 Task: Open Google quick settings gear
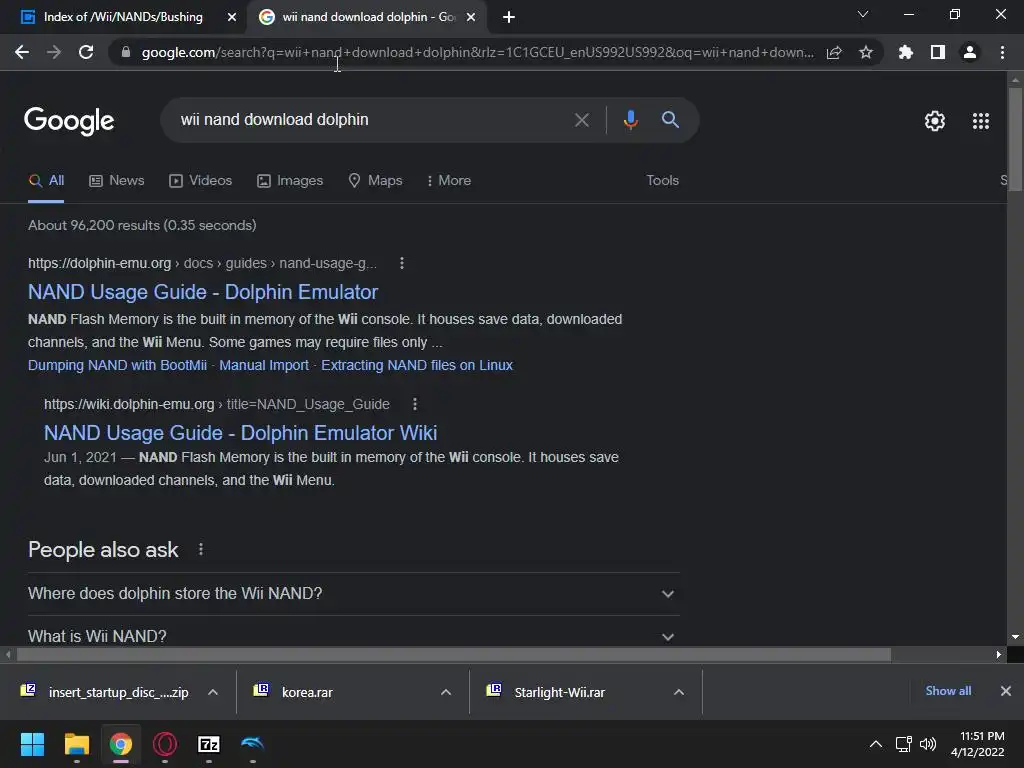[x=935, y=121]
